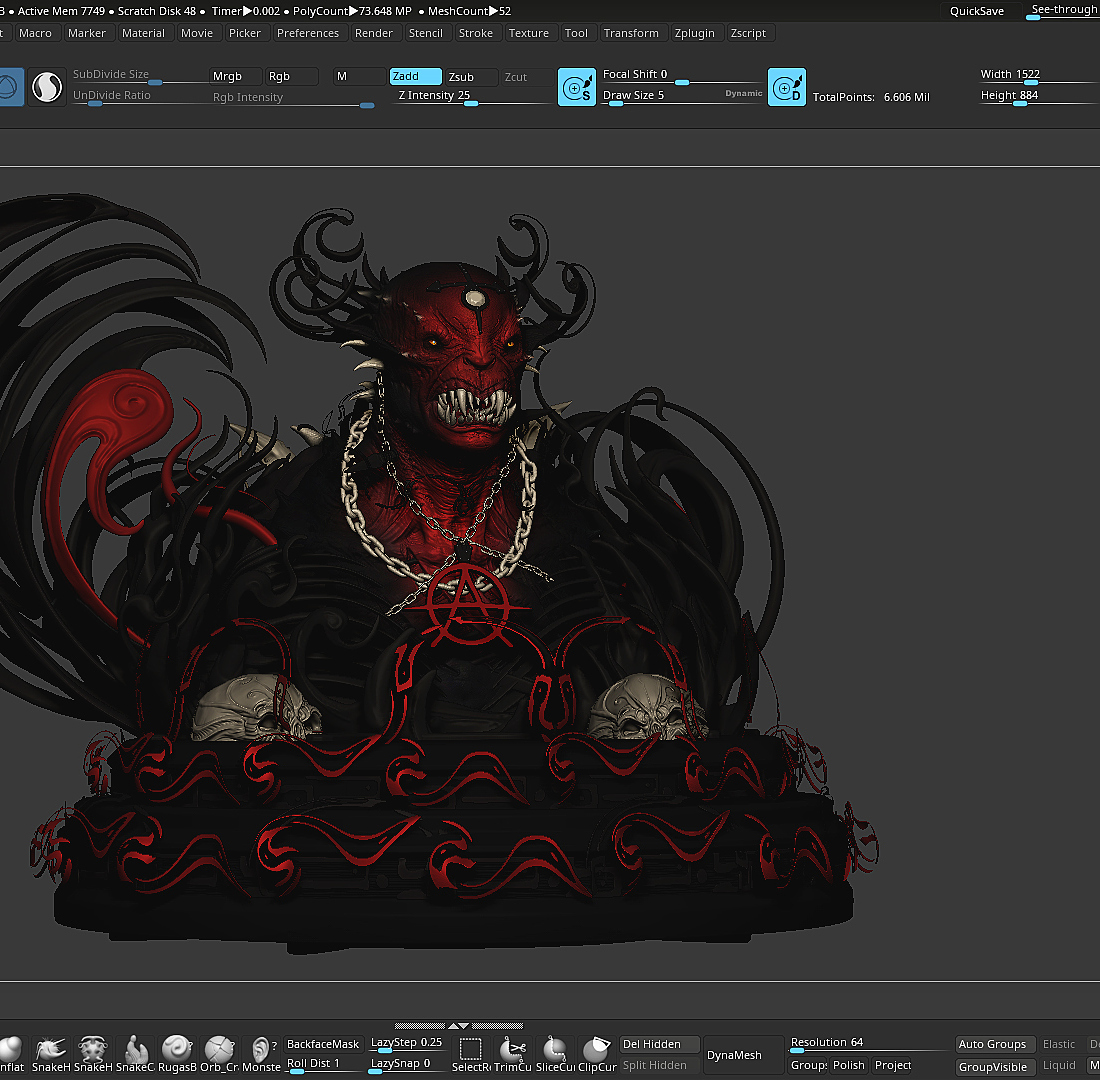Screen dimensions: 1100x1080
Task: Select the SnakeHook brush with monster-face icon
Action: [93, 1054]
